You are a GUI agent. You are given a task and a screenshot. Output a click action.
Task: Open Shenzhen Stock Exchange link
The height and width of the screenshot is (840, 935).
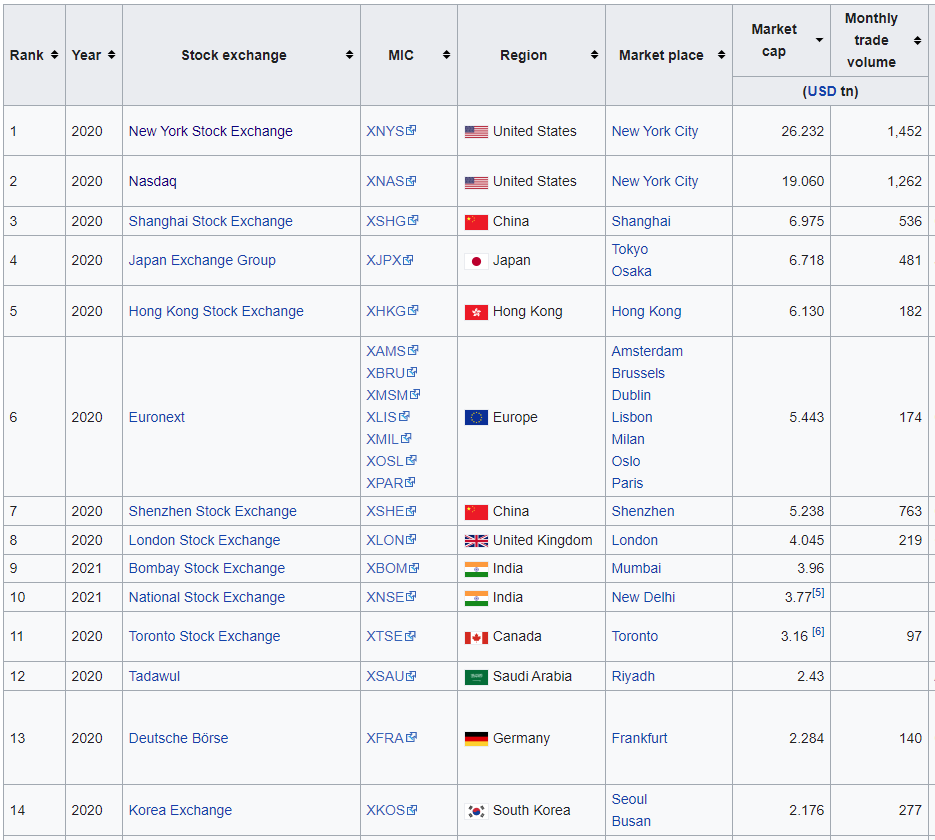click(212, 512)
